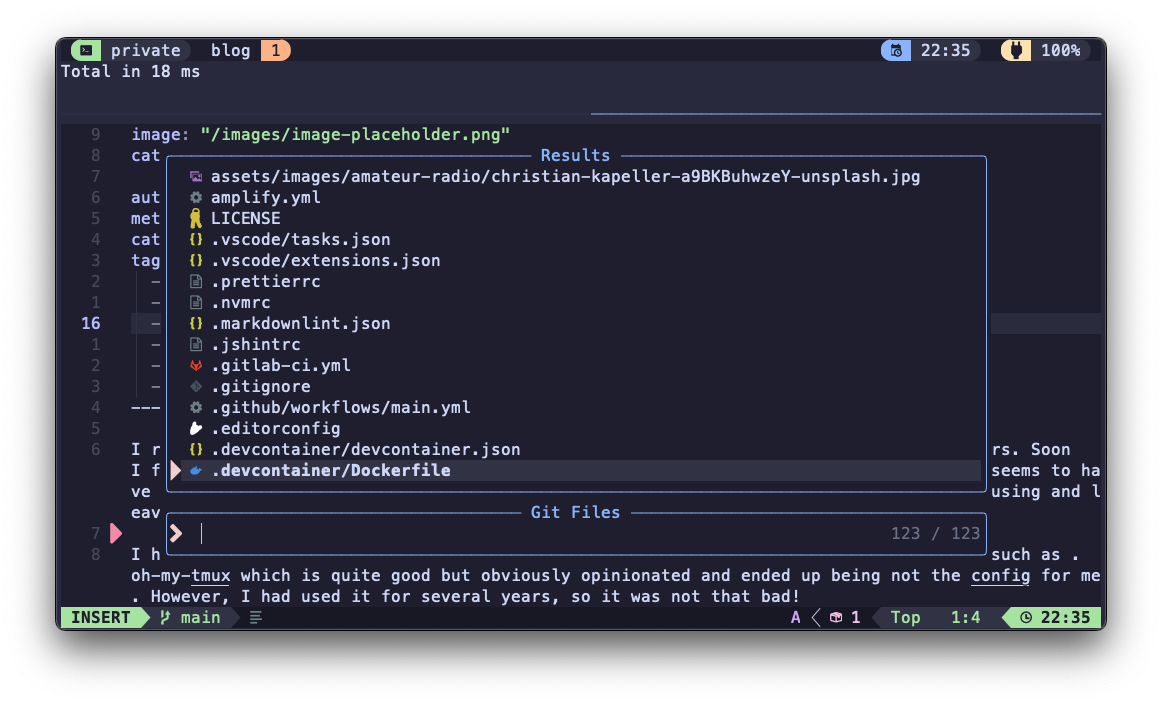
Task: Click the lines filetype icon in the statusline
Action: tap(256, 617)
